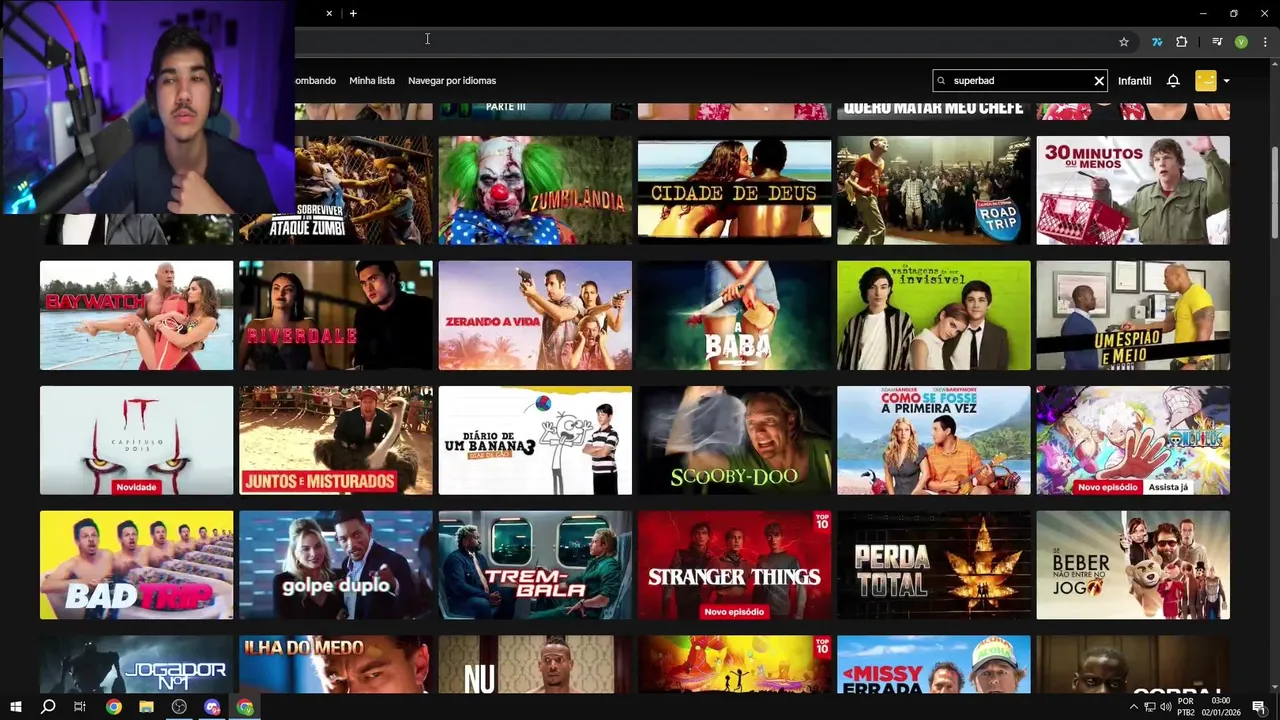Open the Jogador Nº1 title
1280x720 pixels.
[x=136, y=664]
